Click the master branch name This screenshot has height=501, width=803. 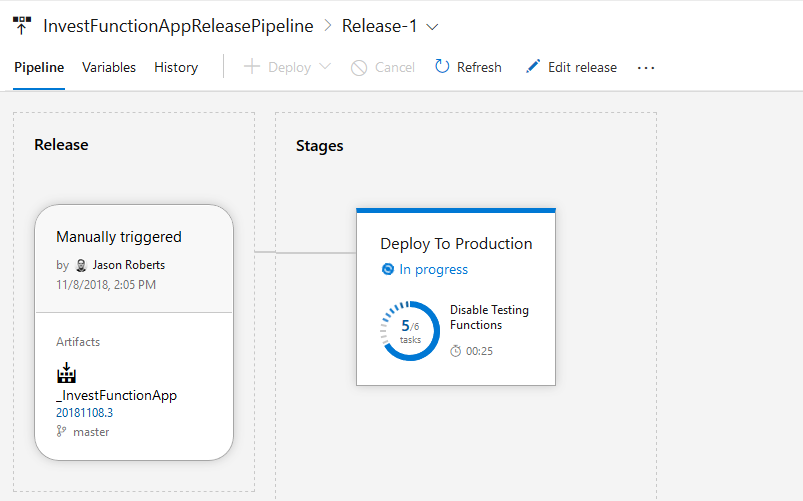click(x=91, y=432)
